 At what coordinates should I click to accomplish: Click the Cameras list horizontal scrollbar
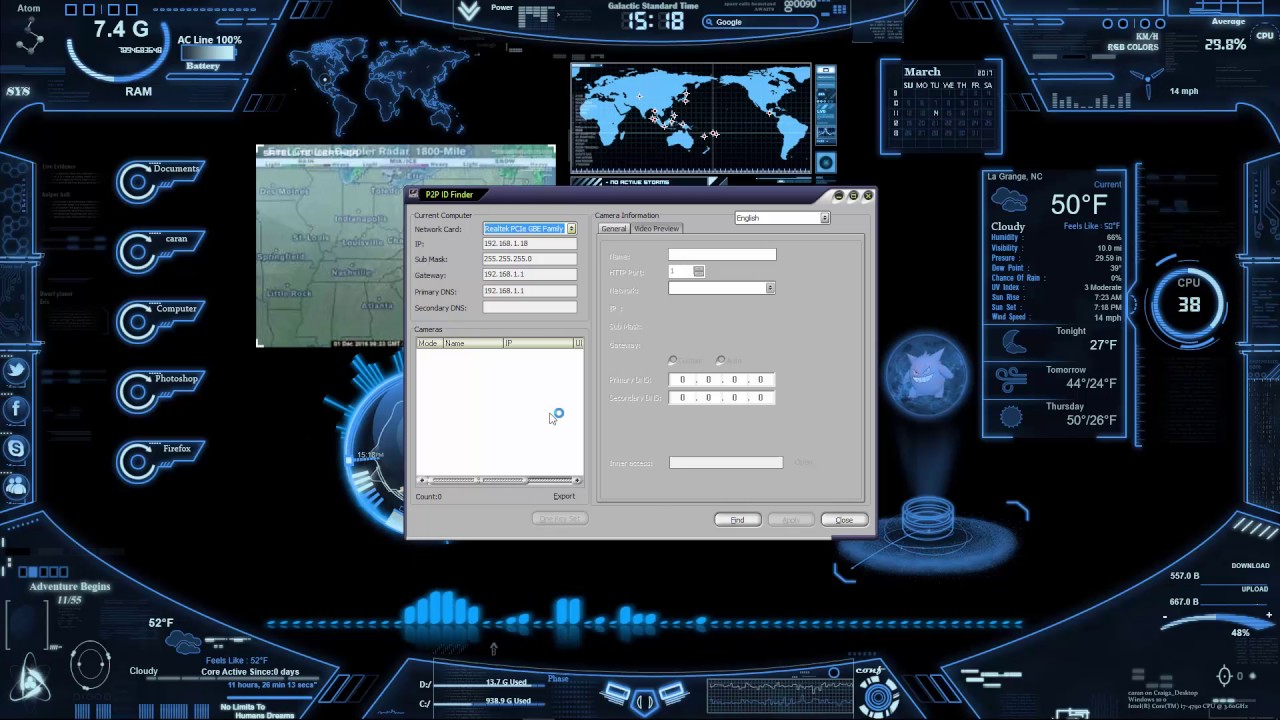(499, 480)
